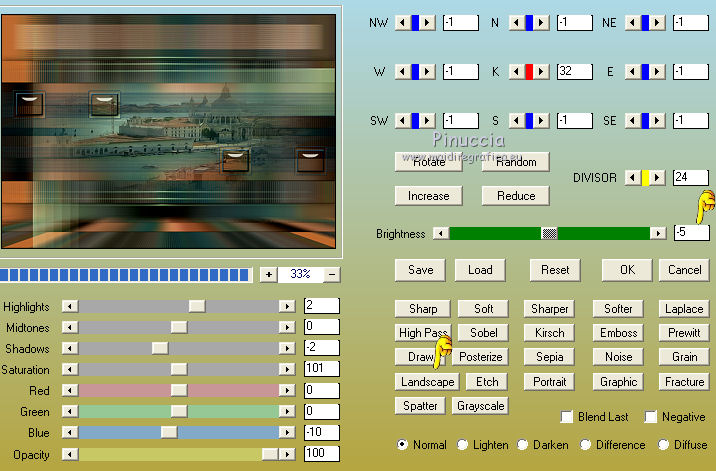Decrease the SE value with left arrow
The height and width of the screenshot is (471, 716).
[632, 121]
